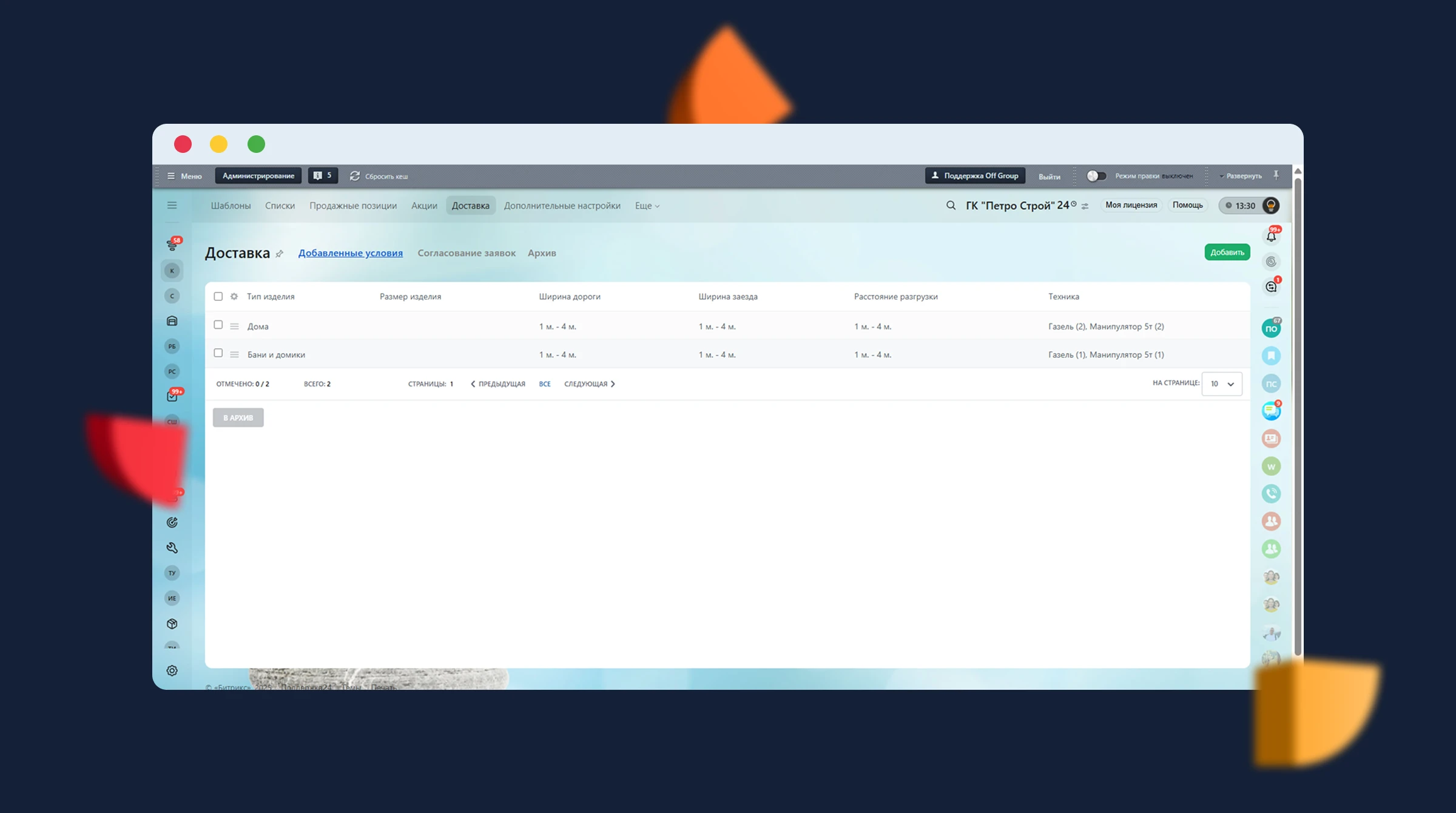
Task: Click the Сбросить кеш refresh icon
Action: click(x=355, y=176)
